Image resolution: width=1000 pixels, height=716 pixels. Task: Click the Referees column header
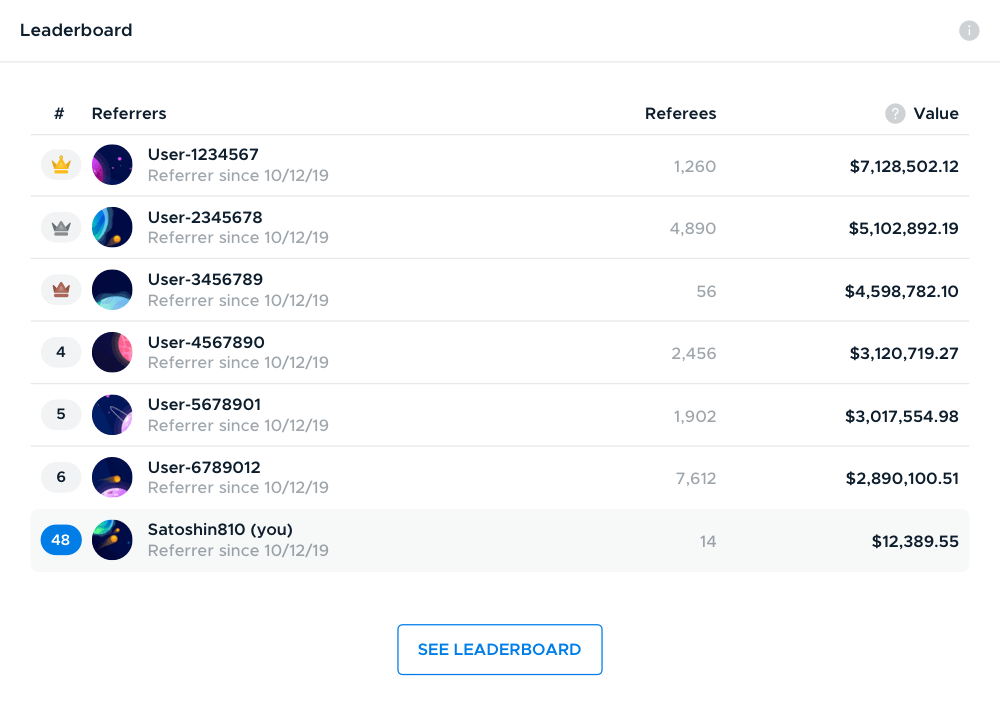[680, 113]
